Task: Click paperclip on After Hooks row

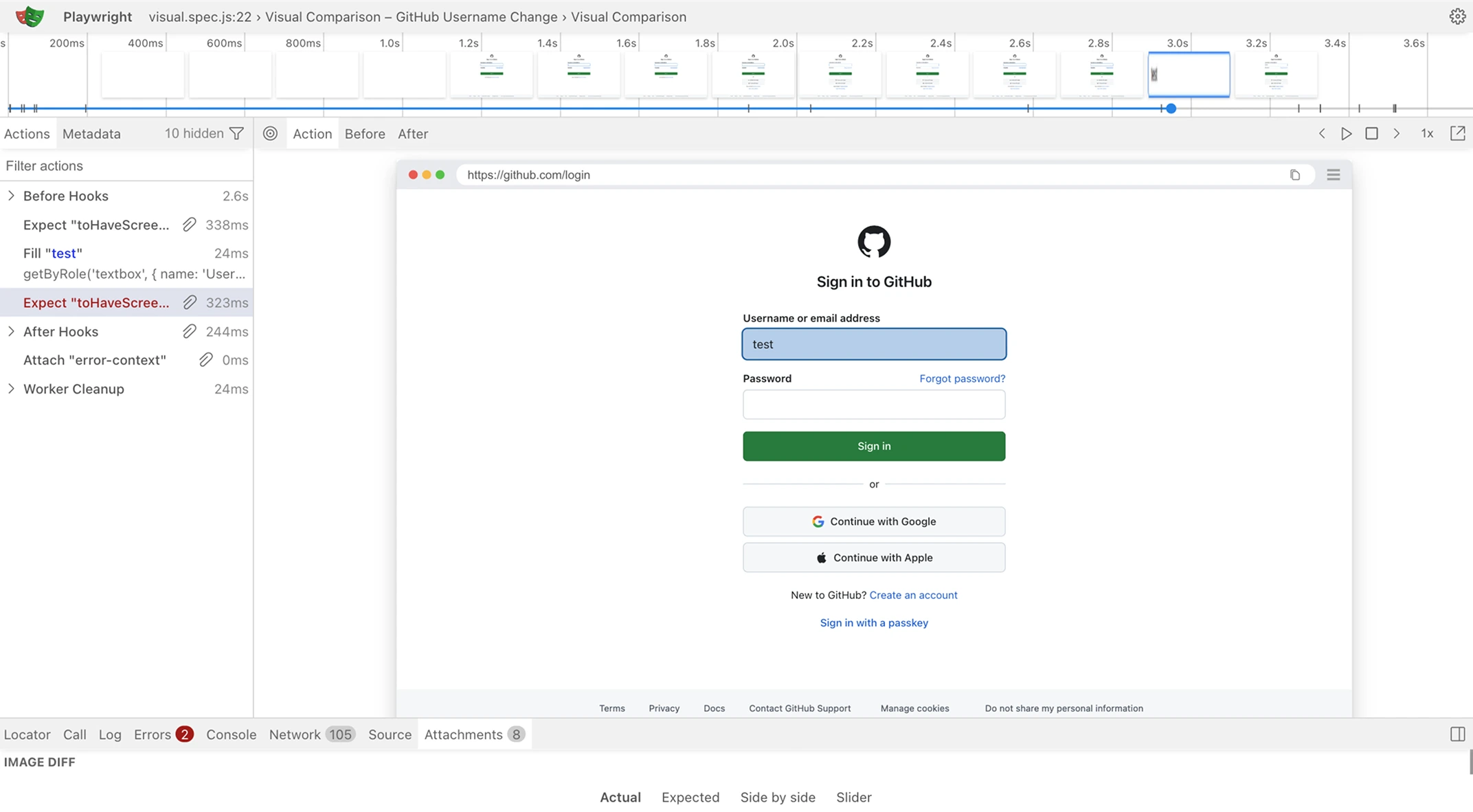Action: click(x=190, y=331)
